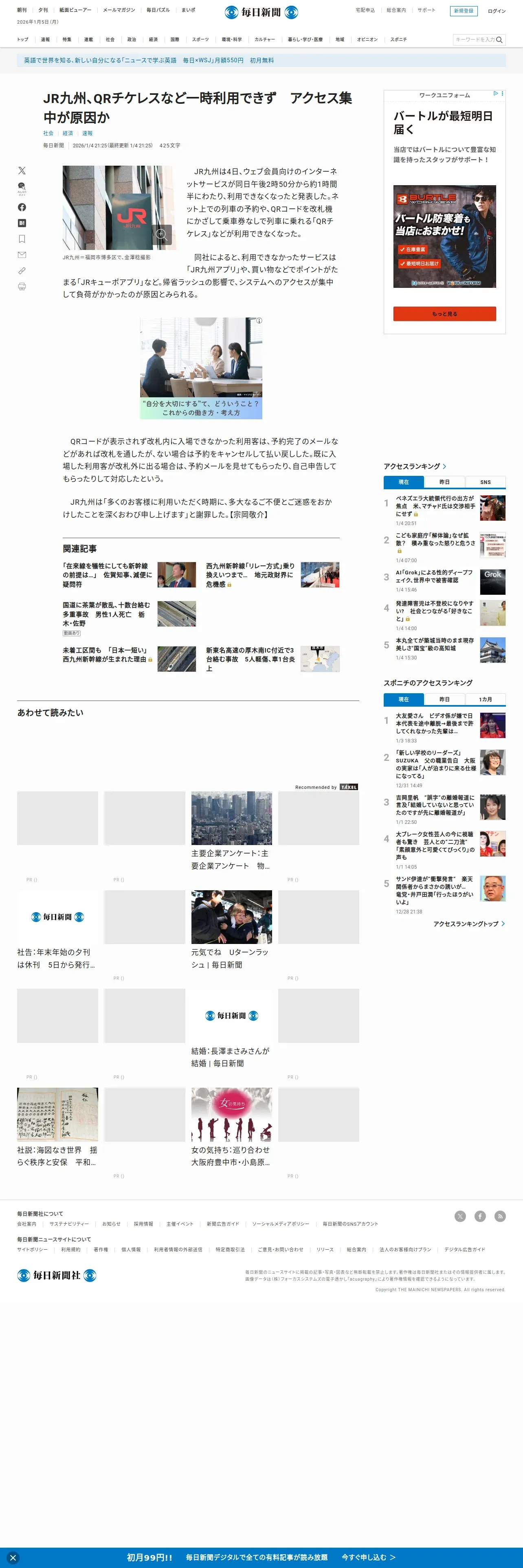Open スポニチ item 大友愛さん
The height and width of the screenshot is (1568, 523).
click(435, 723)
